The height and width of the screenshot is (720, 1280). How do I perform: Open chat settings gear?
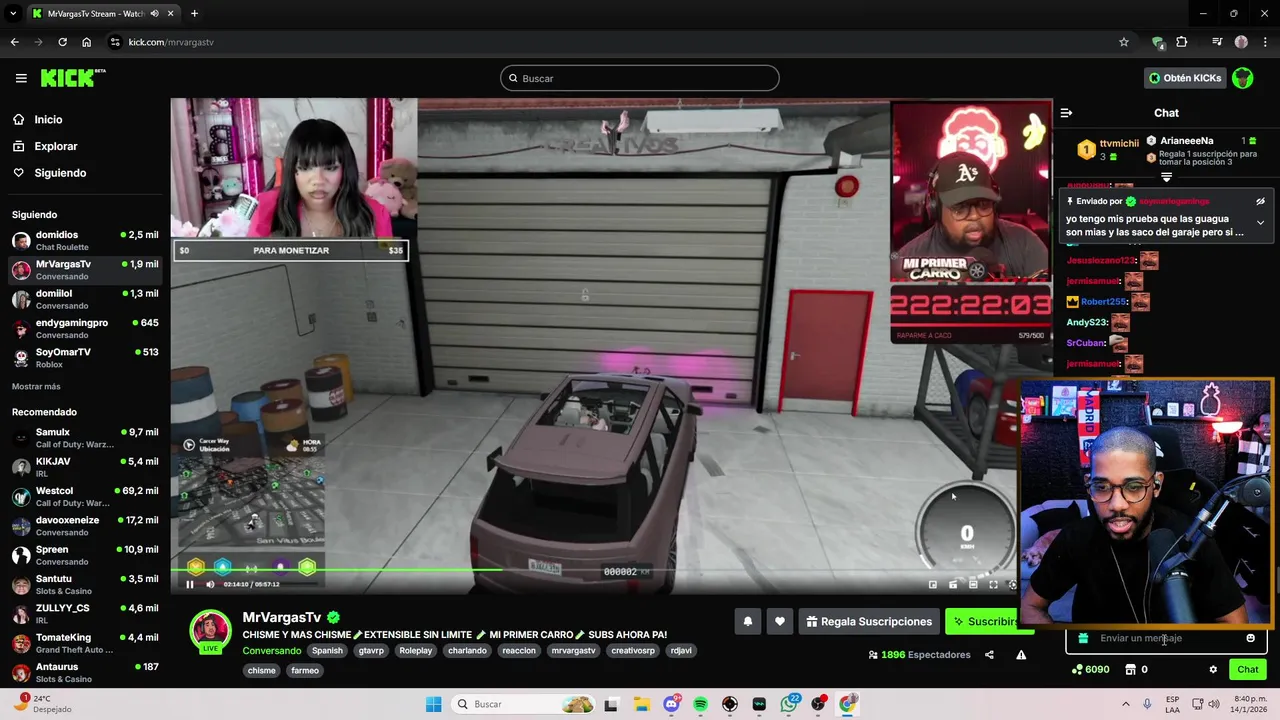1213,669
